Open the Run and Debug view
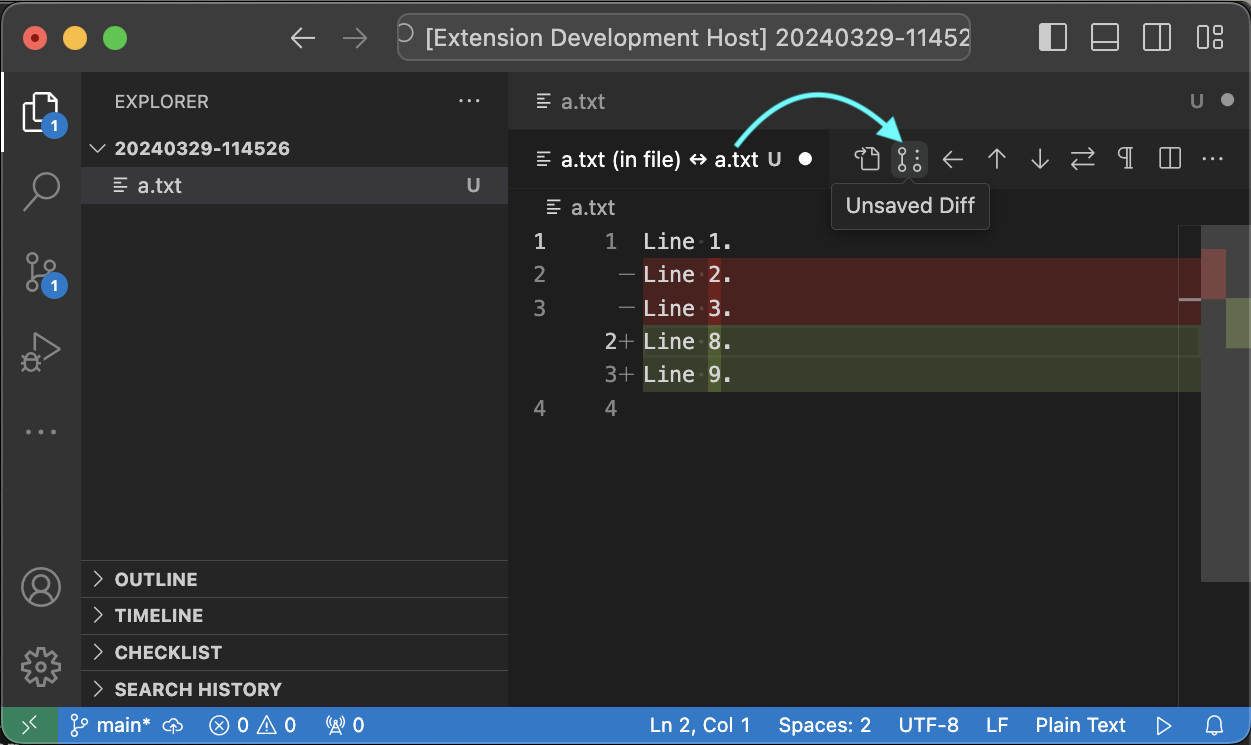 click(x=41, y=352)
